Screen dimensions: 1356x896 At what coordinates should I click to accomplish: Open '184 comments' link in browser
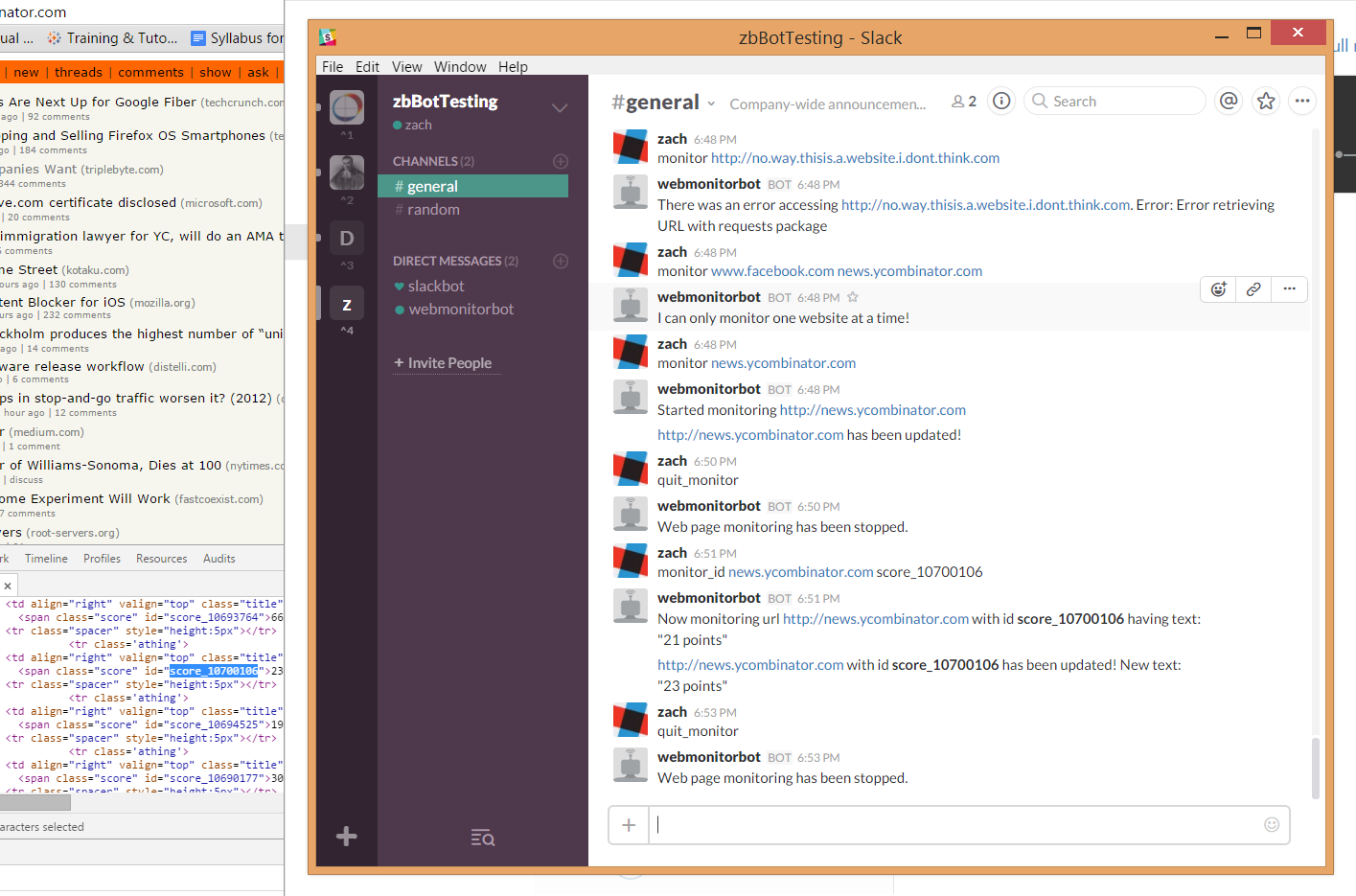52,150
